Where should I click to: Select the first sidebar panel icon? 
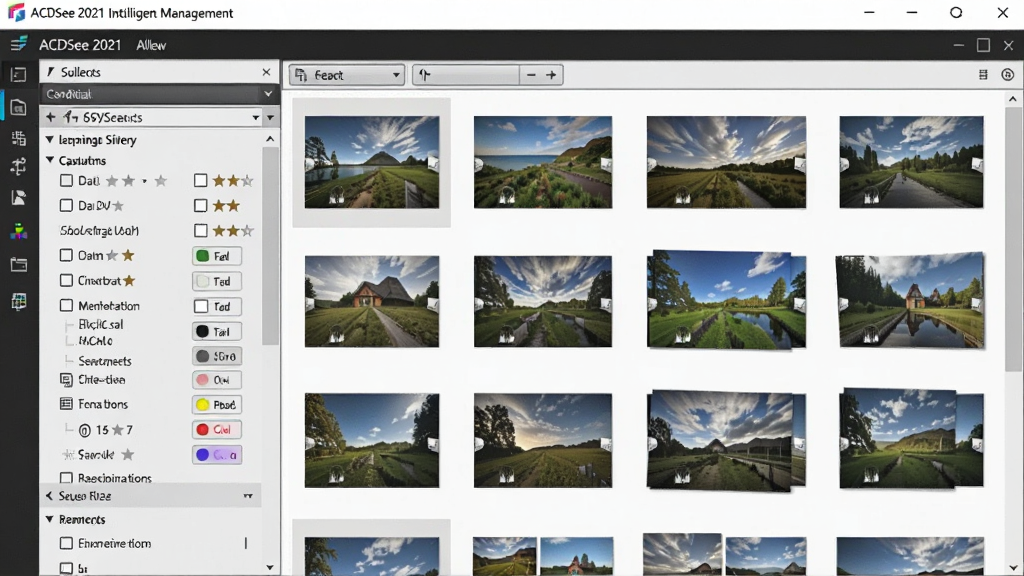click(x=18, y=74)
